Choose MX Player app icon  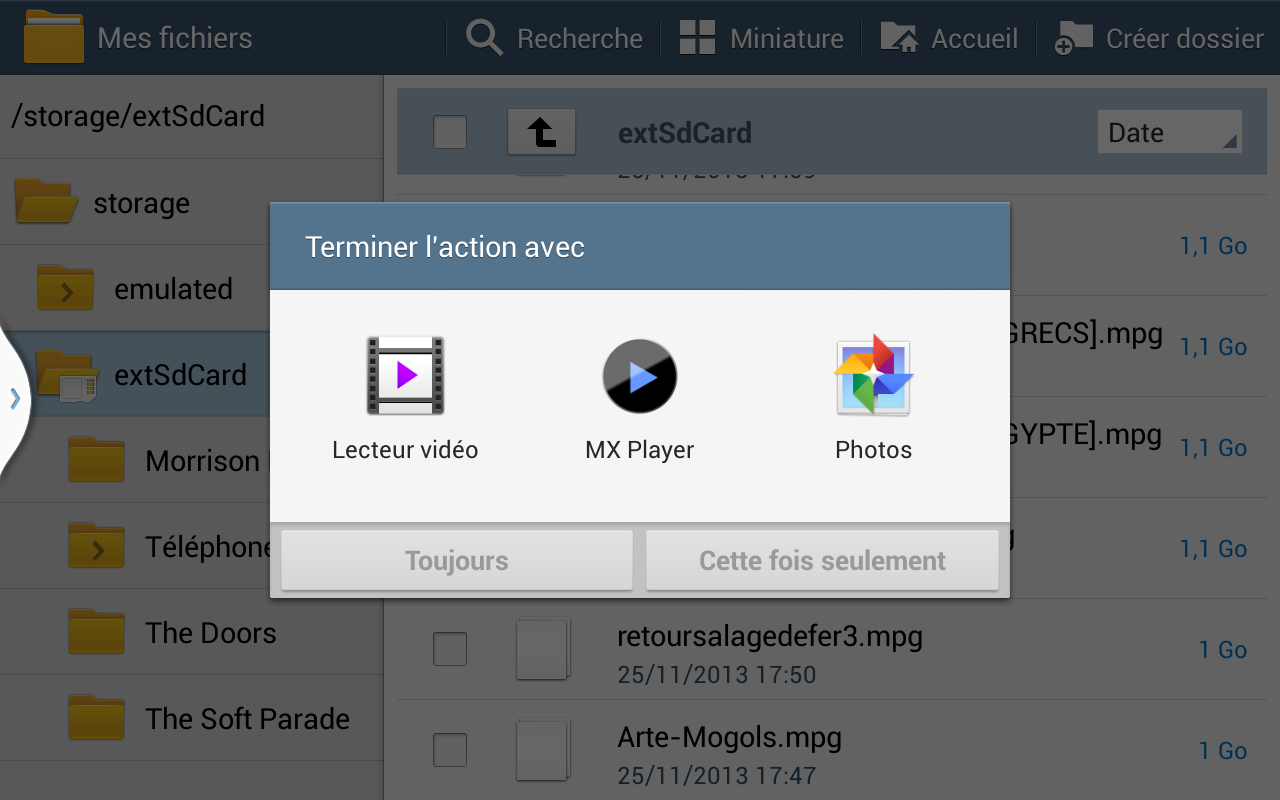point(640,376)
